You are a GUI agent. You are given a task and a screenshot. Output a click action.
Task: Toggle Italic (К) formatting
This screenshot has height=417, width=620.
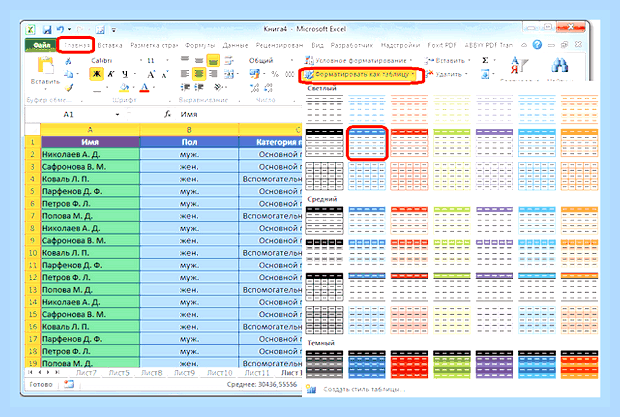click(x=111, y=74)
